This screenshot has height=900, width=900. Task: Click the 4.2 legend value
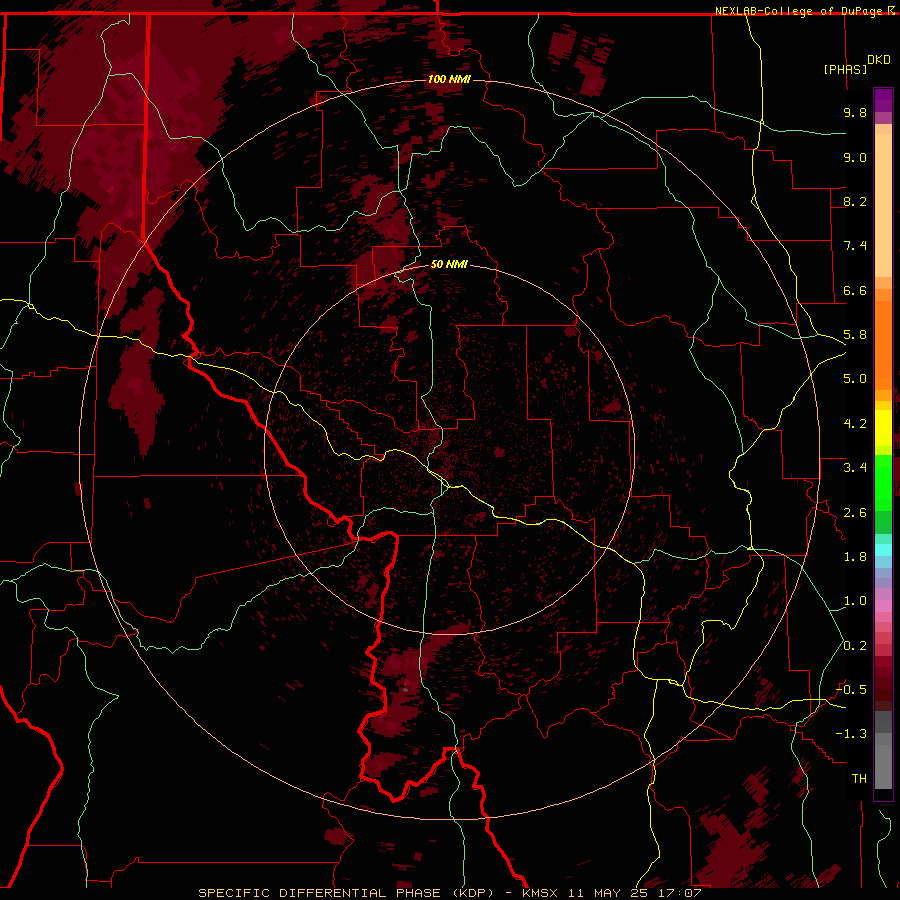(x=855, y=424)
